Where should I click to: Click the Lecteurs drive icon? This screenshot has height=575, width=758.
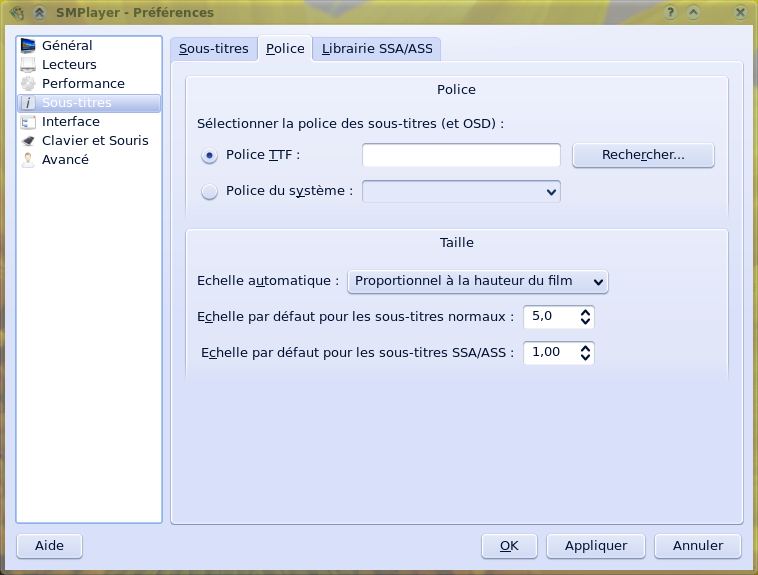click(28, 65)
